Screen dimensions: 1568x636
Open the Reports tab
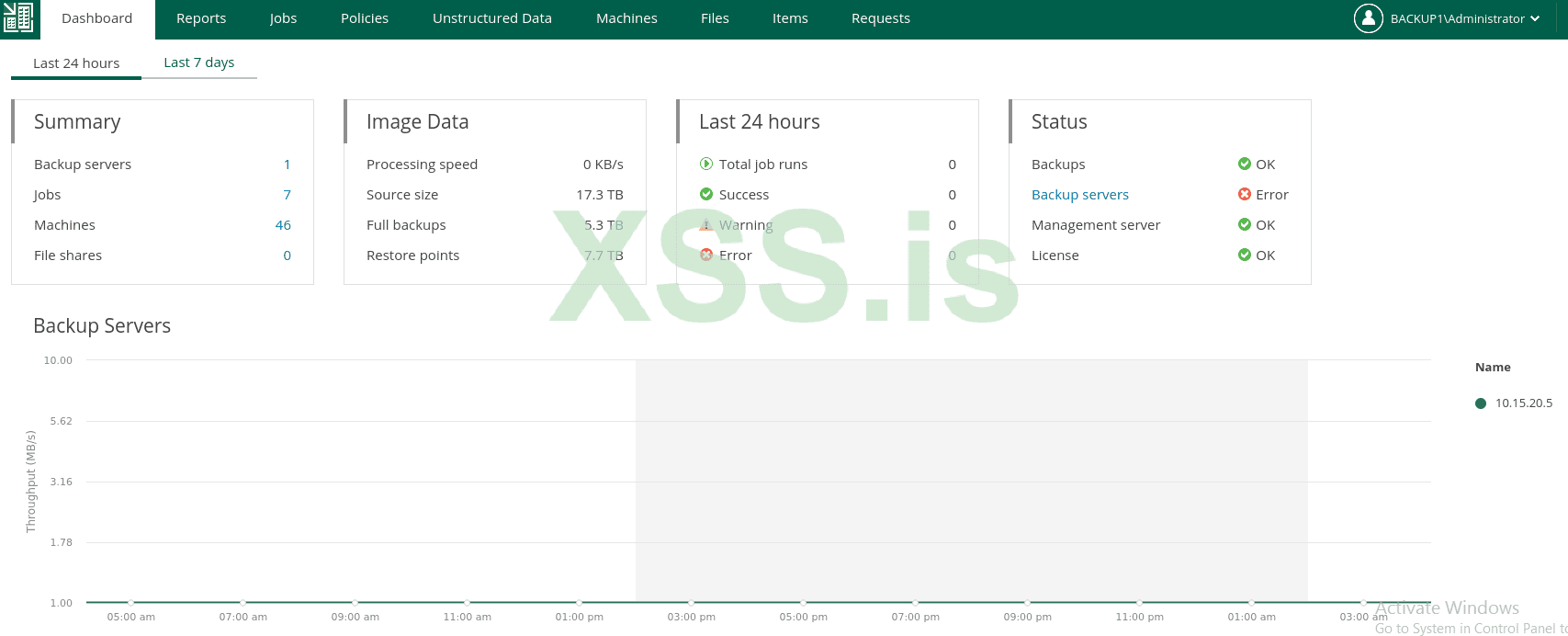click(x=201, y=19)
